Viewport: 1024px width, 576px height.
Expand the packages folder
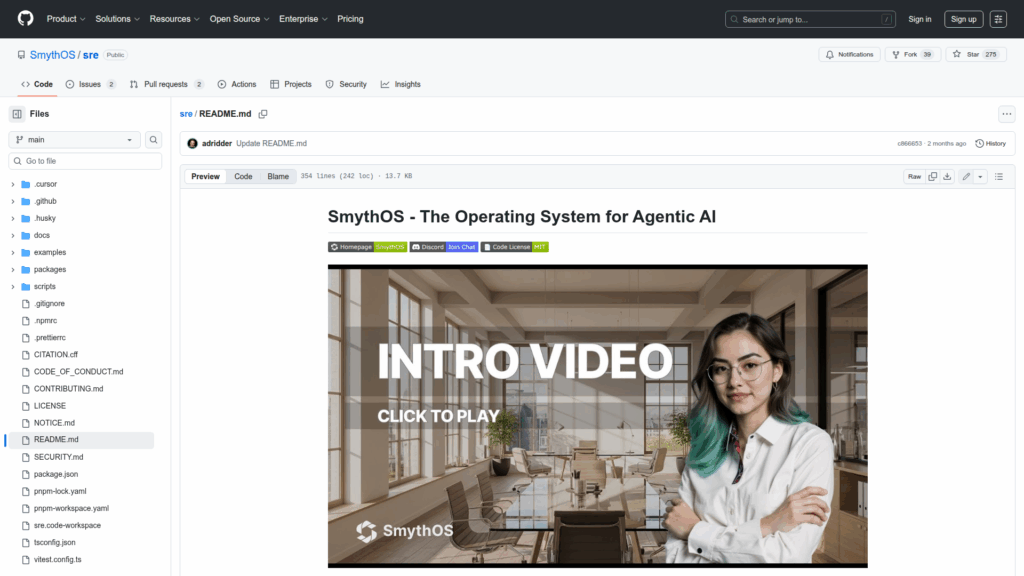pyautogui.click(x=13, y=269)
